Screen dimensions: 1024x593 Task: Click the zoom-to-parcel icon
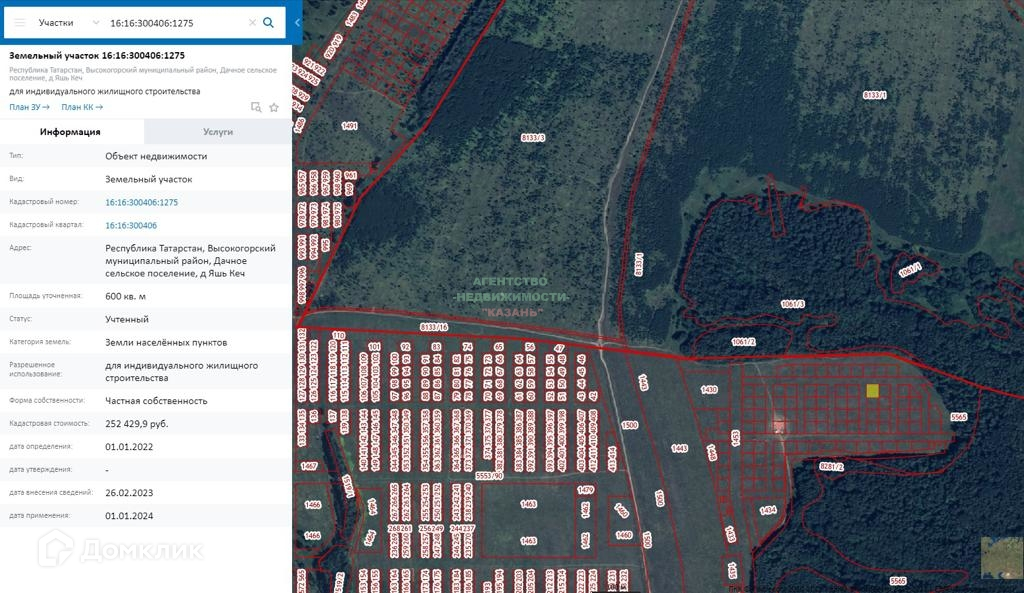256,107
